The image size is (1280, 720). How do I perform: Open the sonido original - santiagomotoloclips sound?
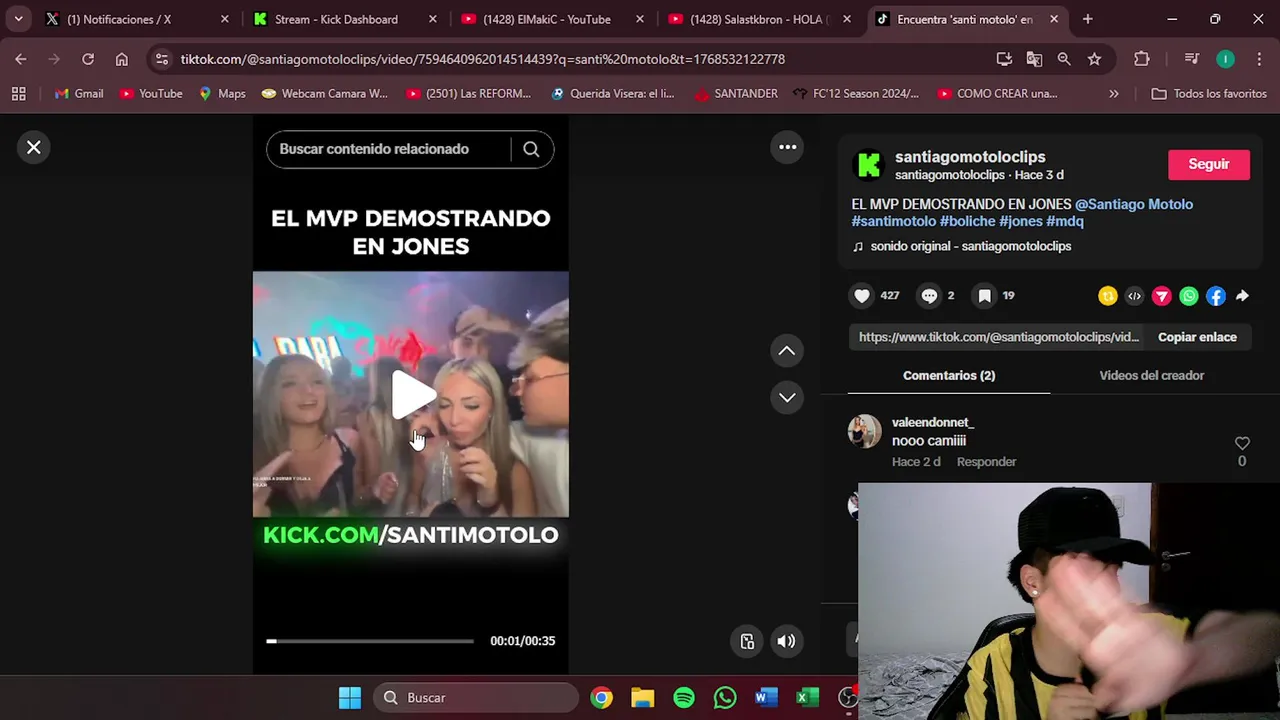[970, 246]
